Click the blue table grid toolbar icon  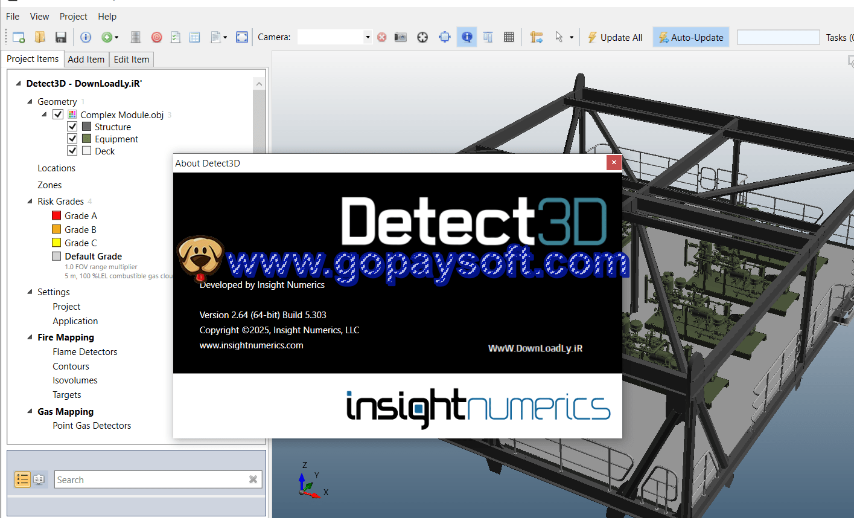194,37
